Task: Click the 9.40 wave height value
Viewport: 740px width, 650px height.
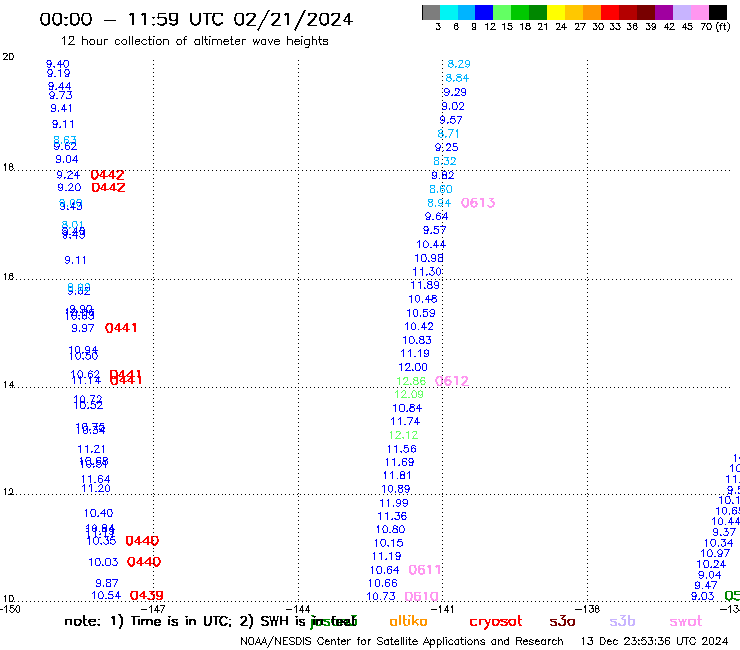Action: click(58, 64)
